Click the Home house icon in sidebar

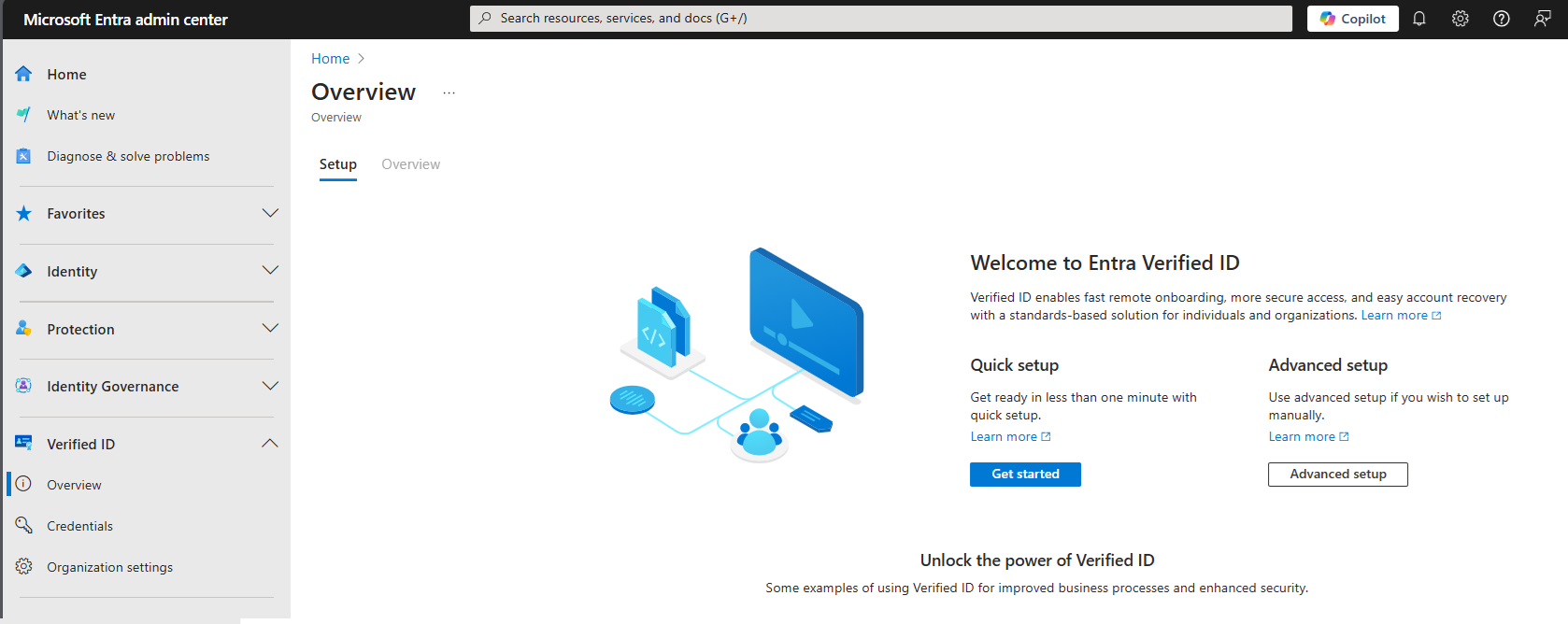(x=23, y=74)
